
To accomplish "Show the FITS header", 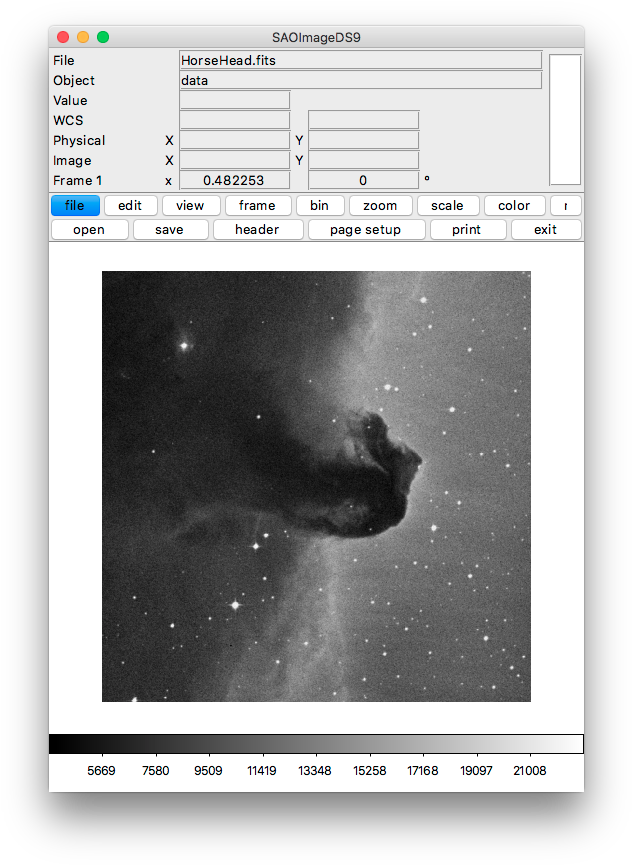I will click(x=257, y=229).
